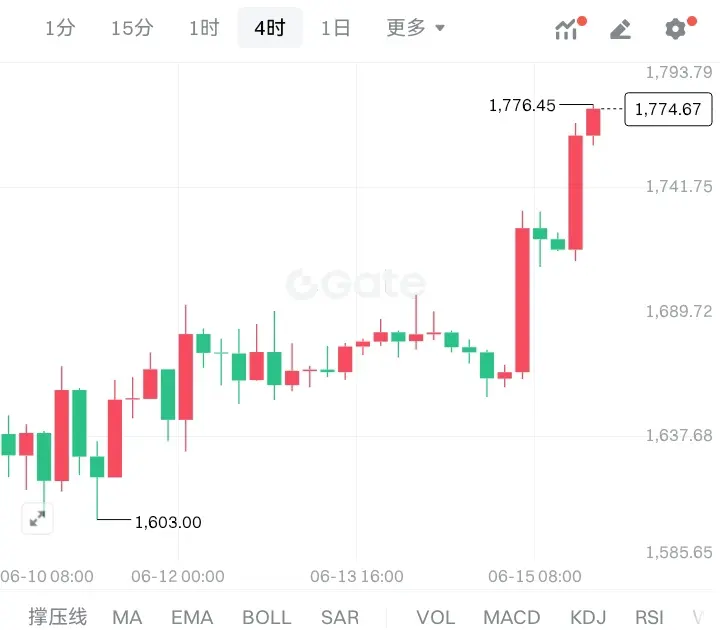This screenshot has height=630, width=720.
Task: Open chart settings gear icon
Action: pyautogui.click(x=678, y=28)
